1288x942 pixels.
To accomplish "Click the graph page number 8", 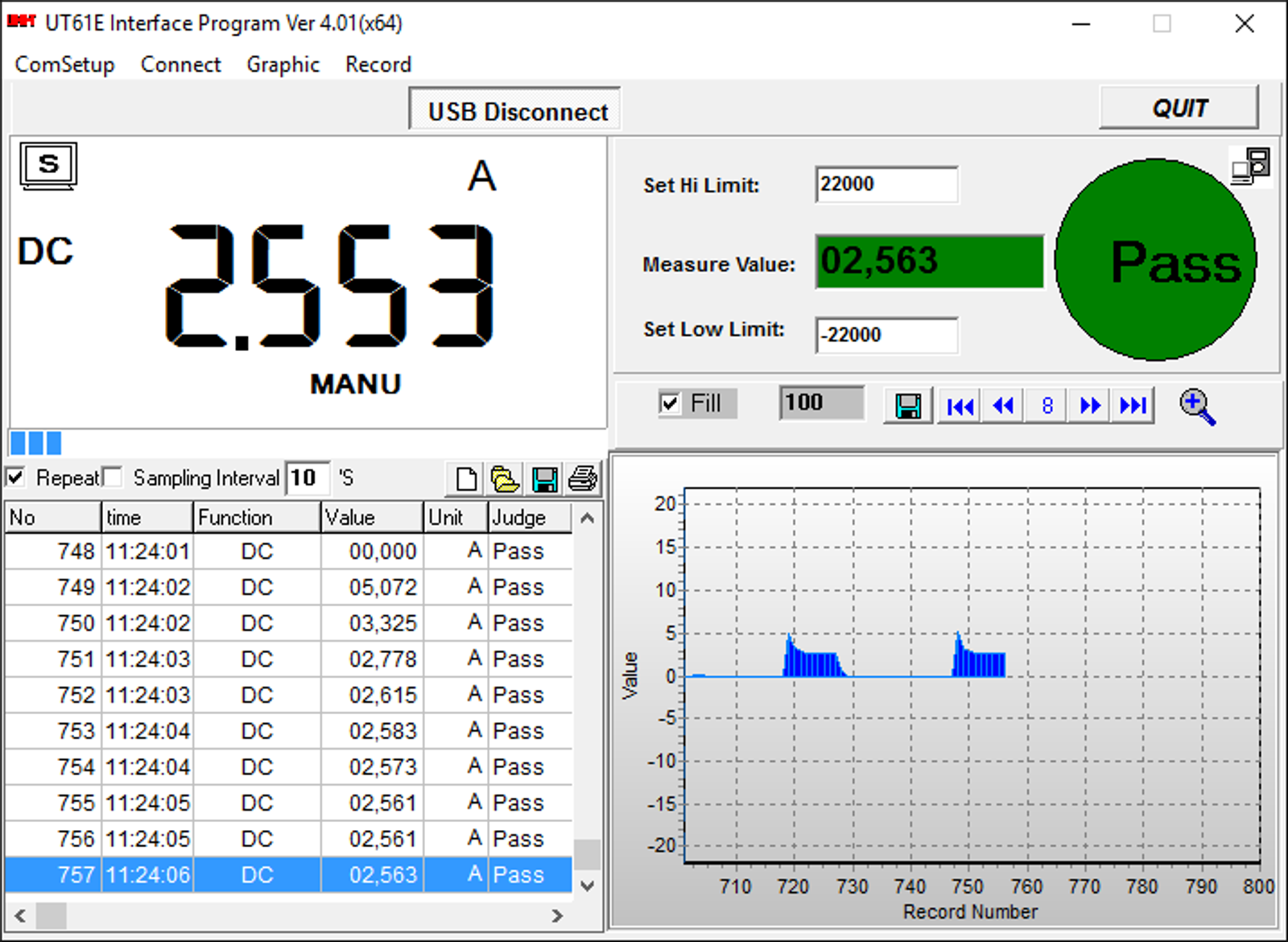I will [x=1046, y=406].
